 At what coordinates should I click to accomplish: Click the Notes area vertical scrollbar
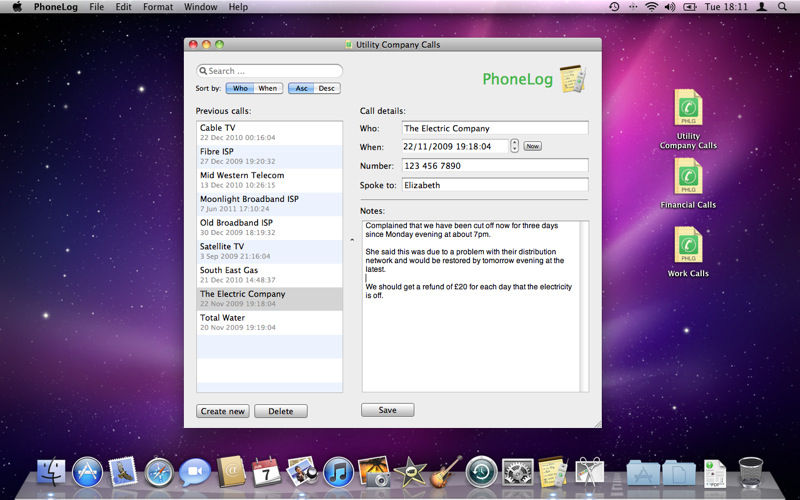coord(585,306)
